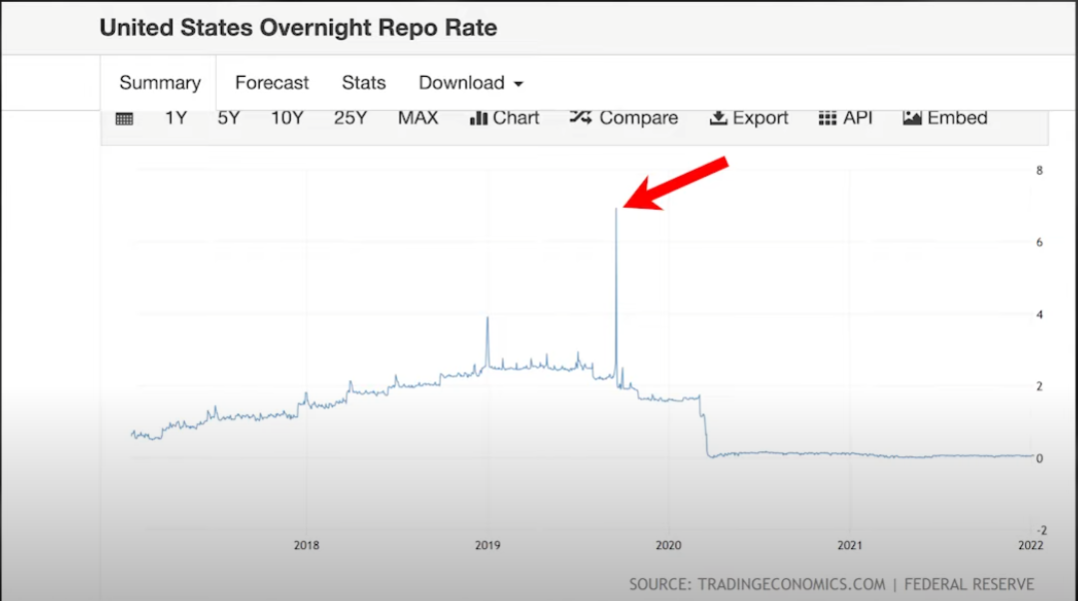Click the 2018 x-axis label
This screenshot has width=1078, height=601.
(307, 545)
